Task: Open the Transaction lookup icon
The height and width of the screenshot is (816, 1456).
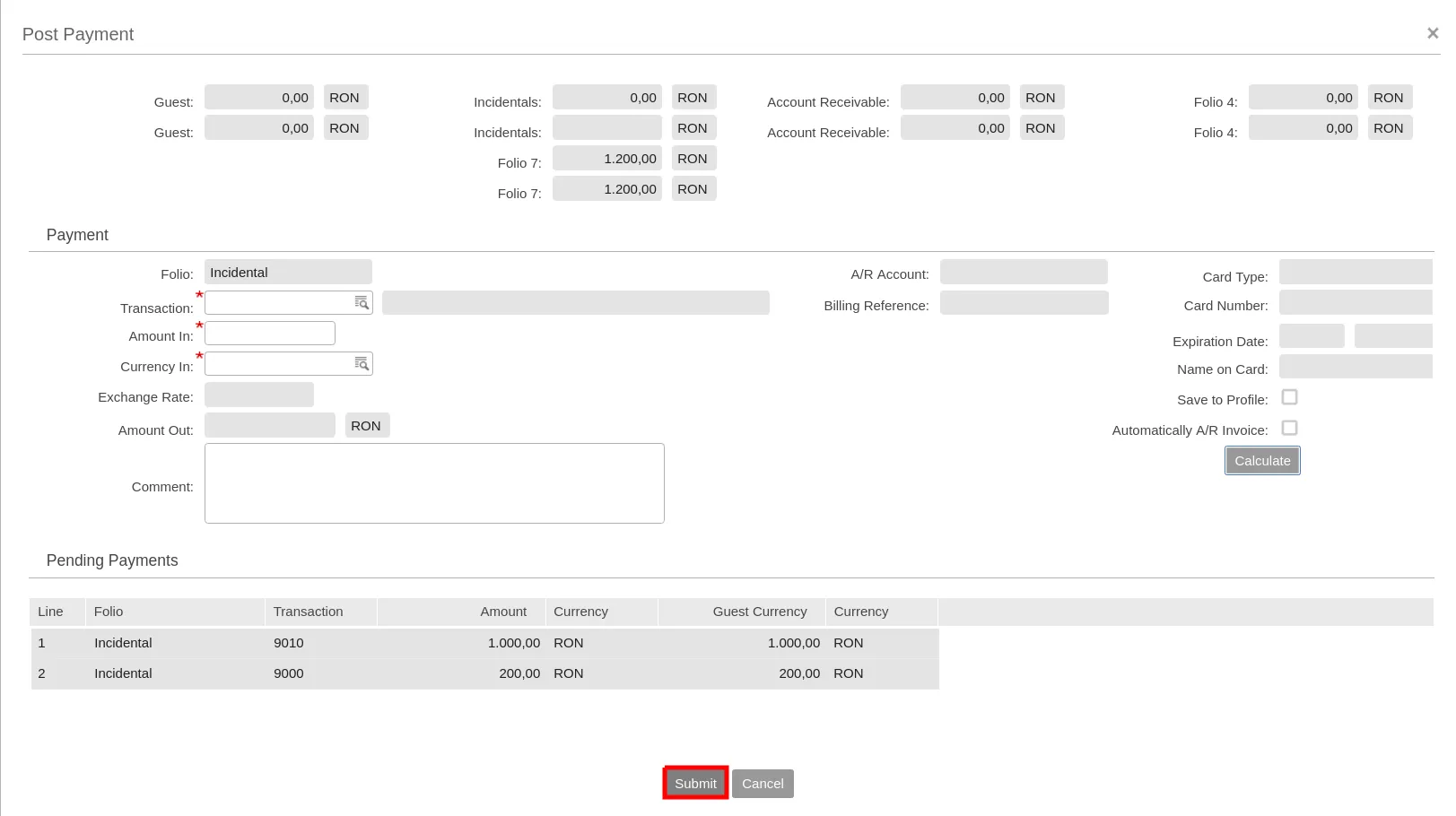Action: click(362, 303)
